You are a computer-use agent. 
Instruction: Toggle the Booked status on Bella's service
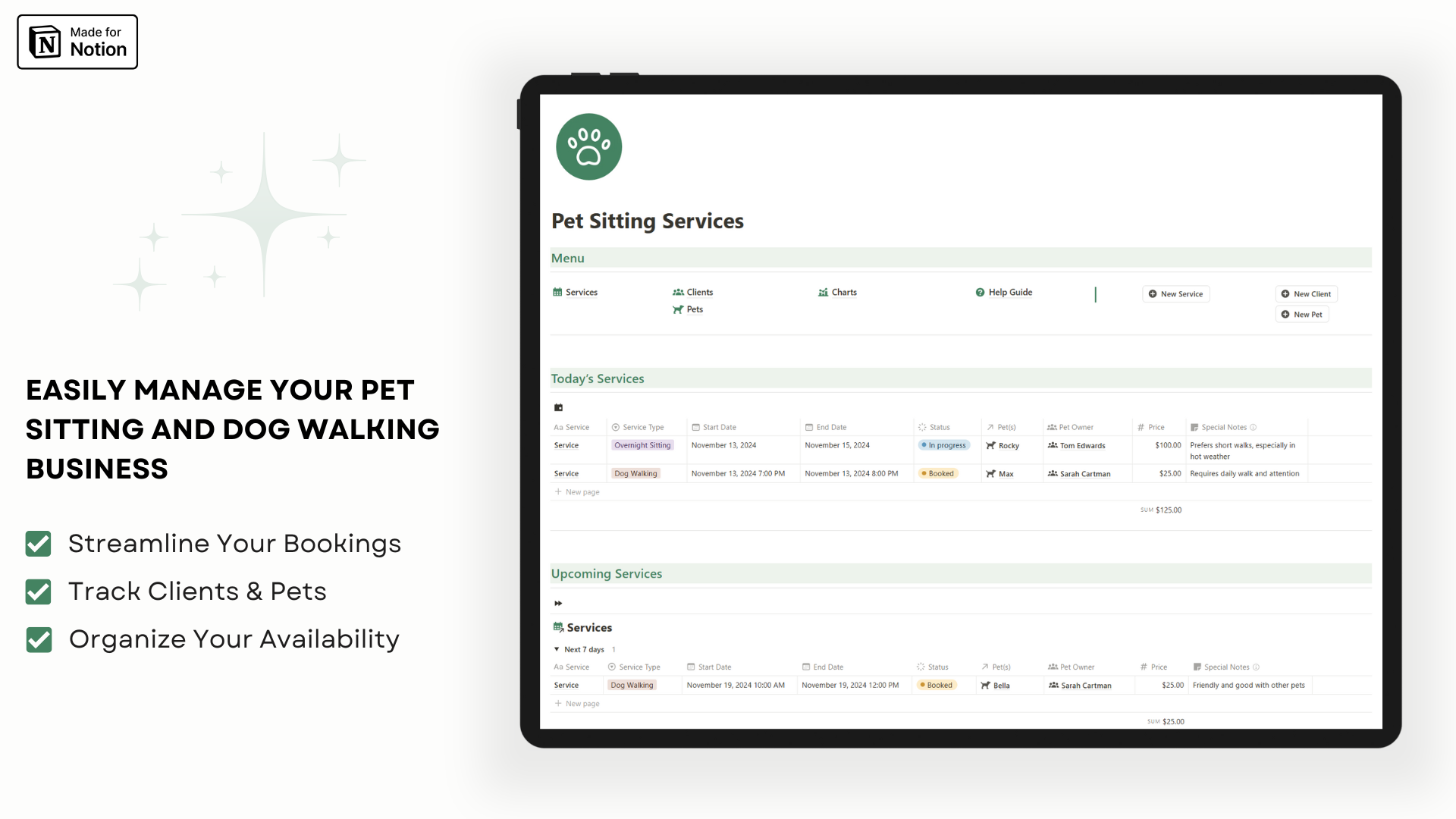(937, 685)
